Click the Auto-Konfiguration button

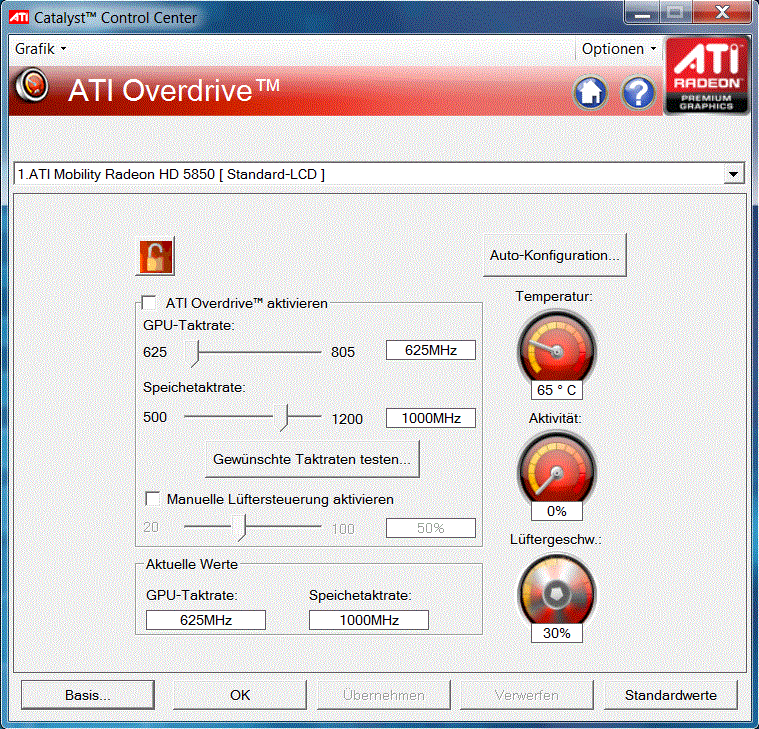pyautogui.click(x=555, y=255)
